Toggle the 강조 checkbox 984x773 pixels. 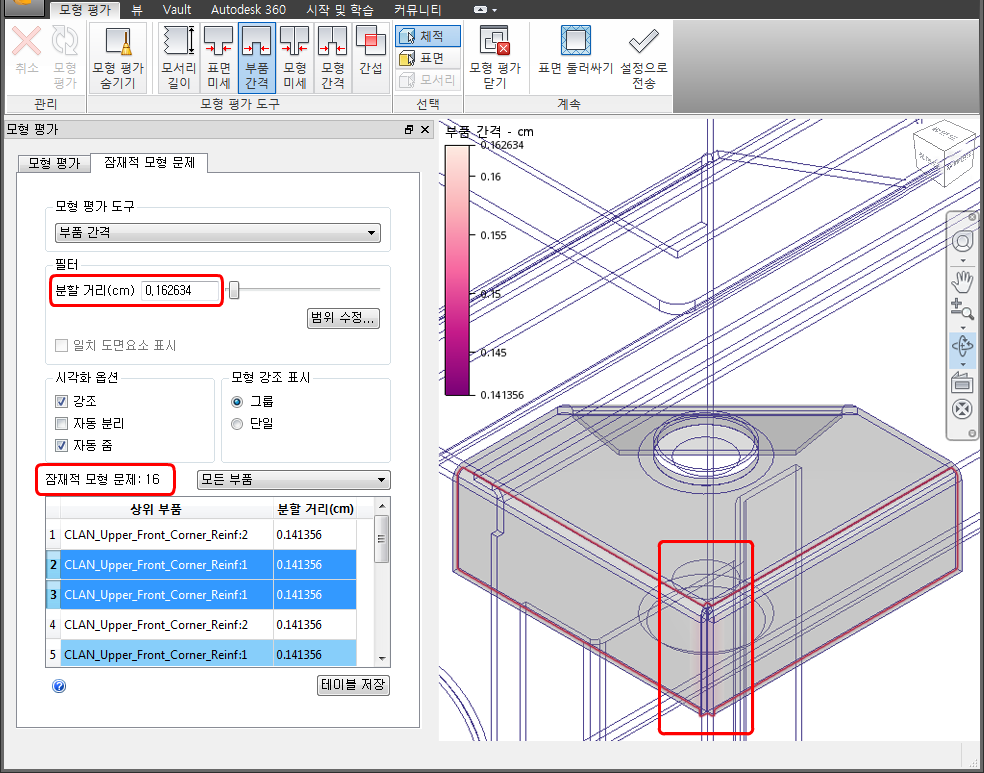(x=62, y=401)
